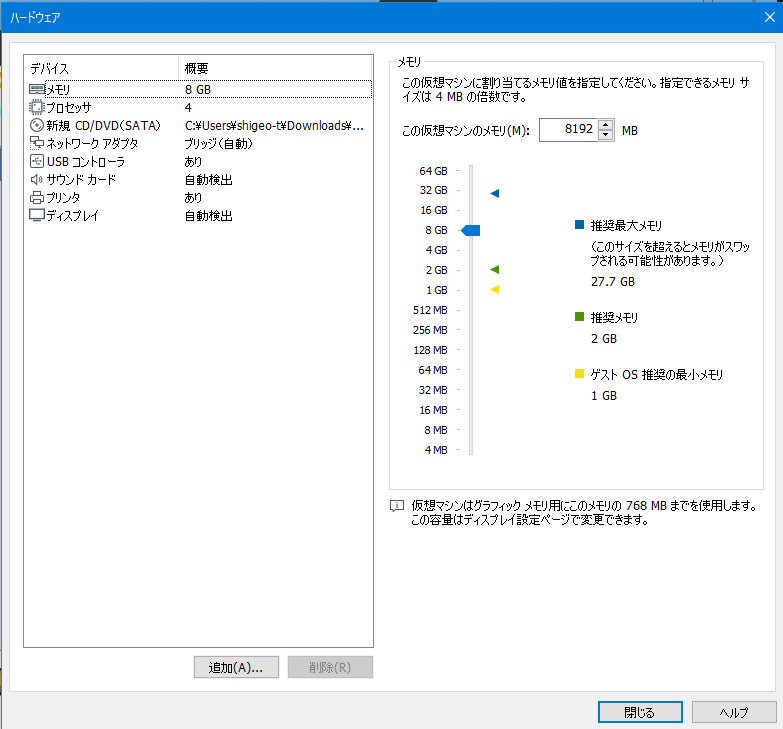The image size is (783, 729).
Task: Click the 27.7 GB recommended maximum value
Action: pos(613,282)
